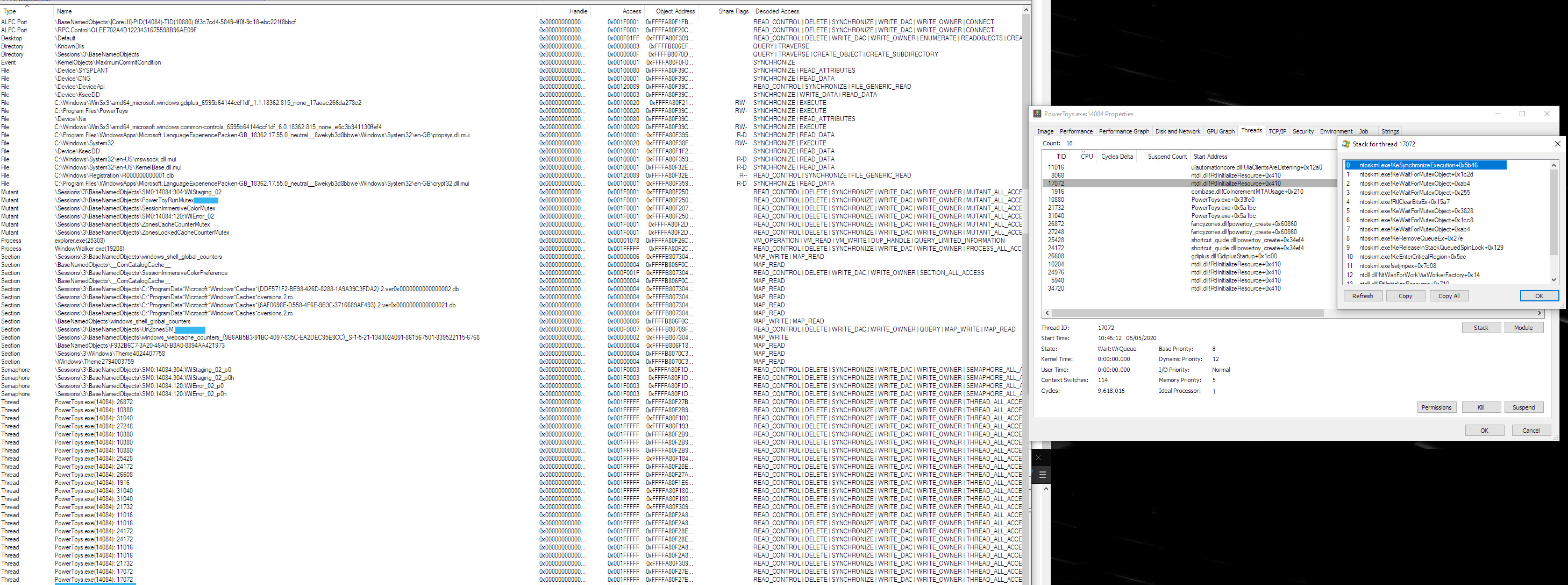The width and height of the screenshot is (1568, 585).
Task: Select the WindowWalker.exe(19208) process handle
Action: coord(511,249)
